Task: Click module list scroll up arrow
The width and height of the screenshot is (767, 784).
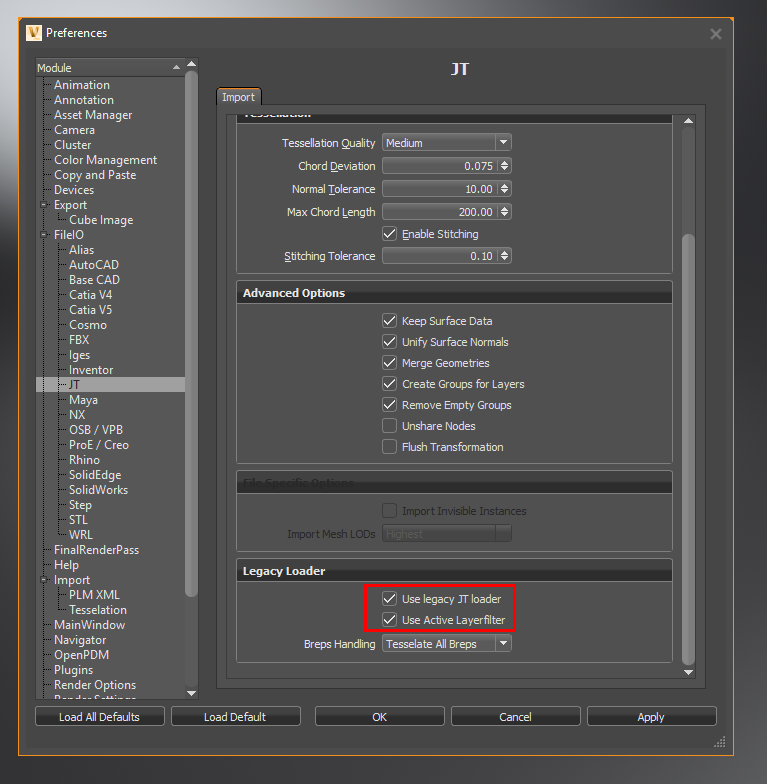Action: tap(191, 64)
